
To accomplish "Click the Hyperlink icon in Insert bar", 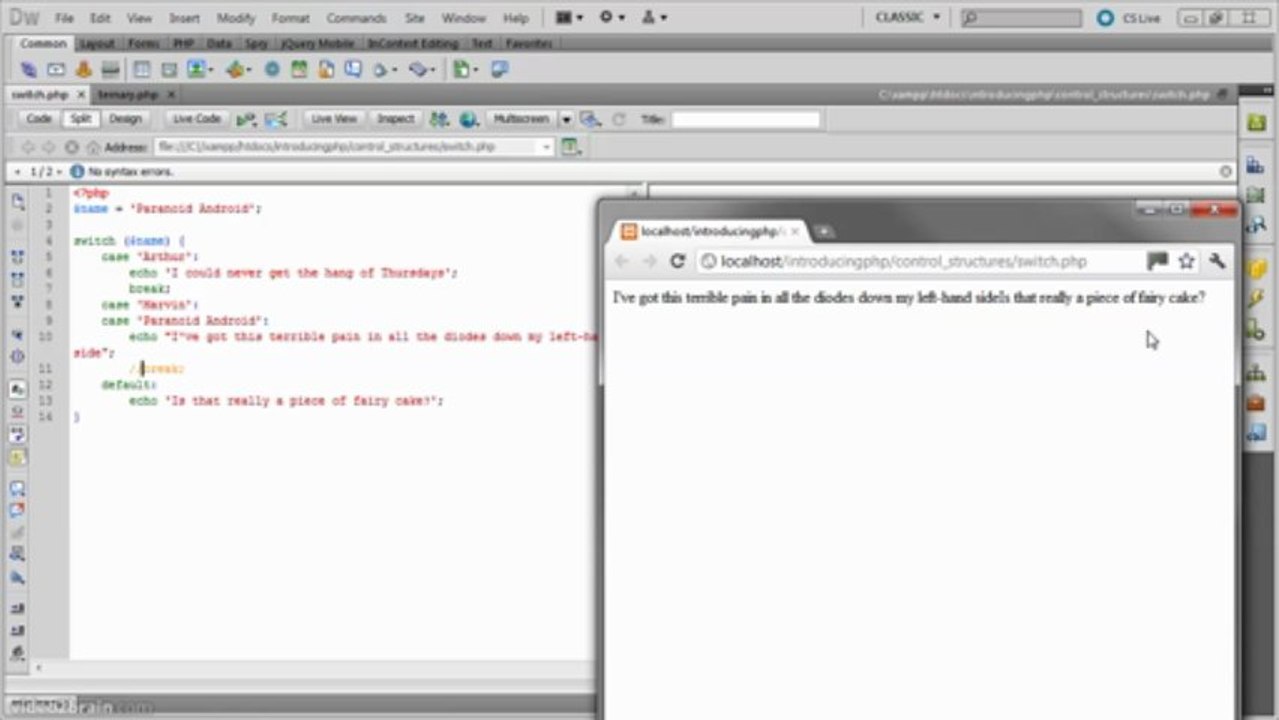I will (x=28, y=70).
